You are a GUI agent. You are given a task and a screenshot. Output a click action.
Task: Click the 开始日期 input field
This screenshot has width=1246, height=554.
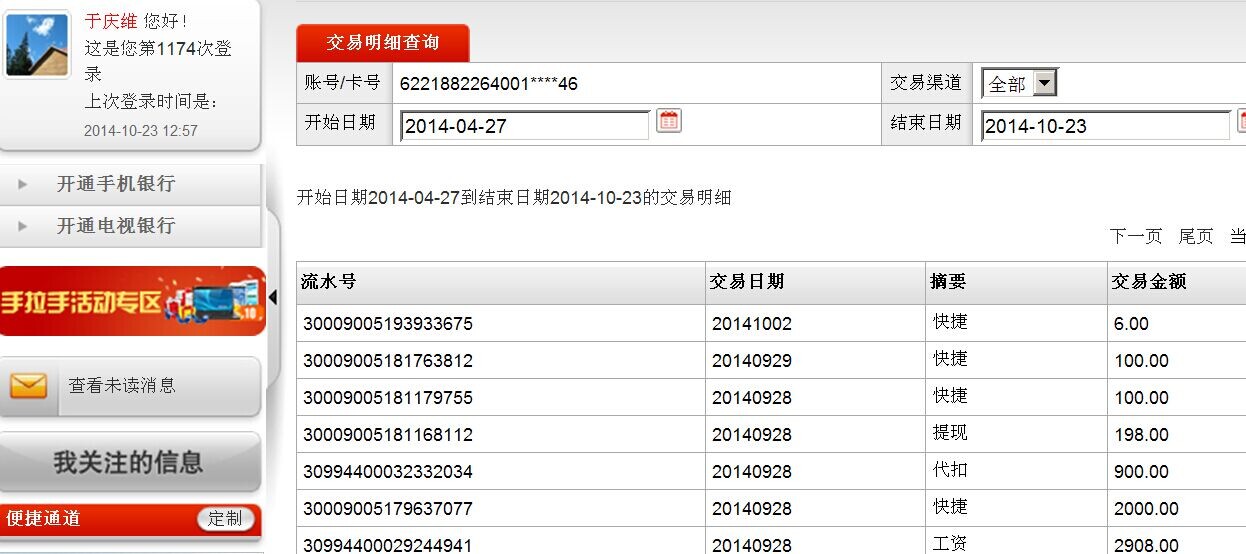click(525, 126)
